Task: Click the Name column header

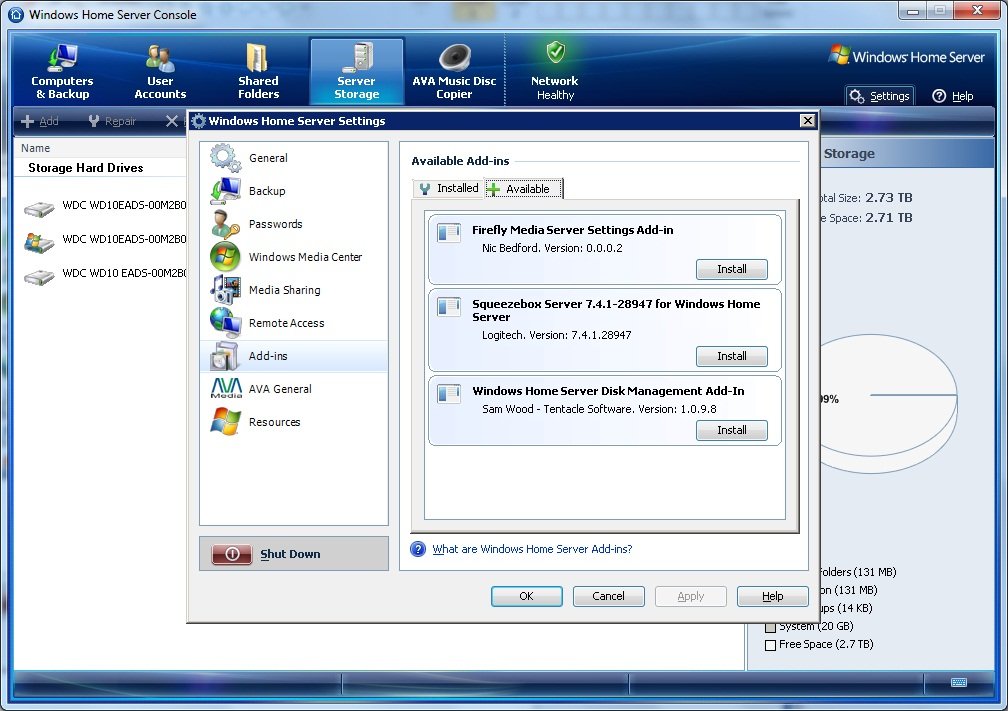Action: pos(35,148)
